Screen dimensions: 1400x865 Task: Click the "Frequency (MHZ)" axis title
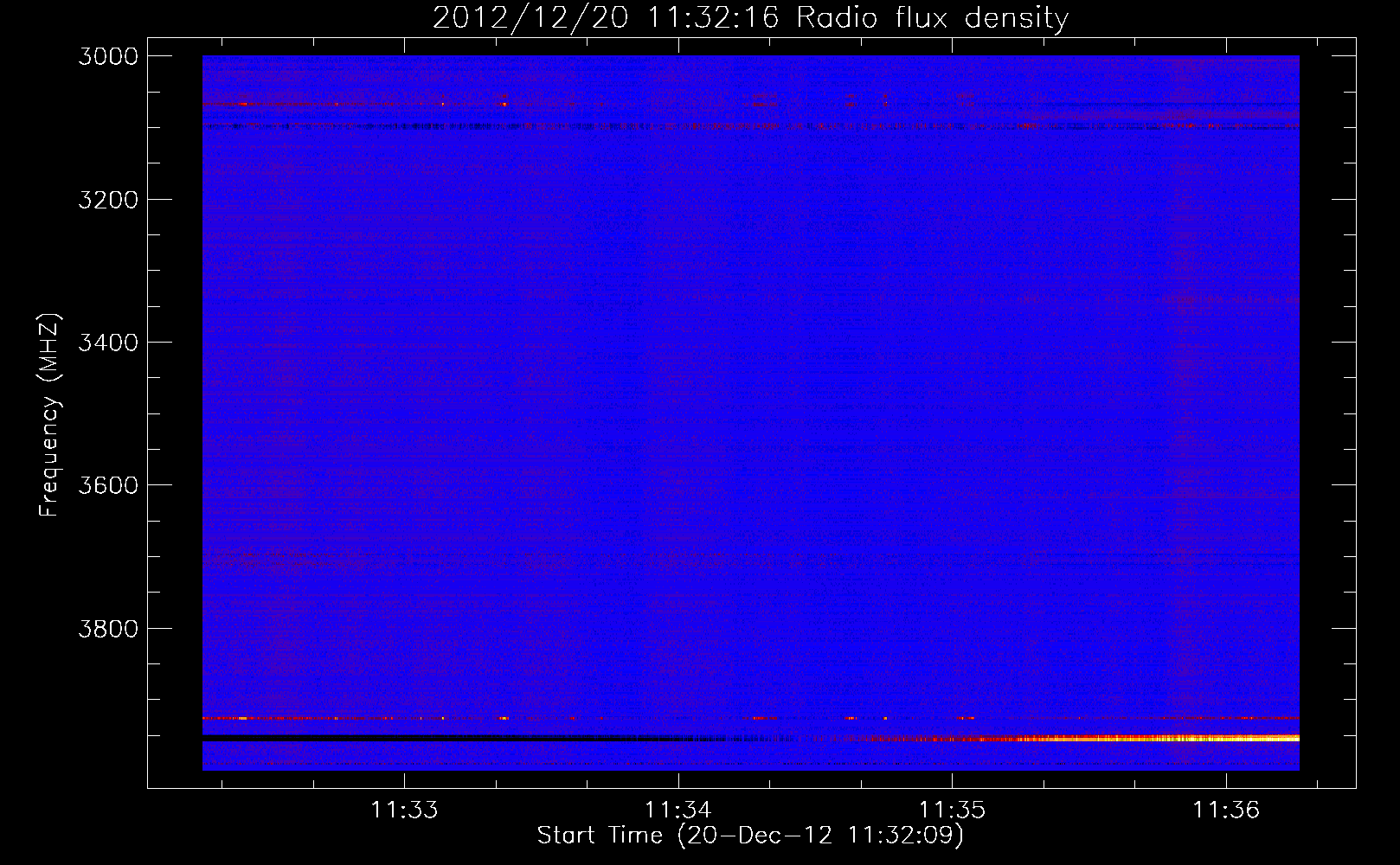[x=49, y=415]
